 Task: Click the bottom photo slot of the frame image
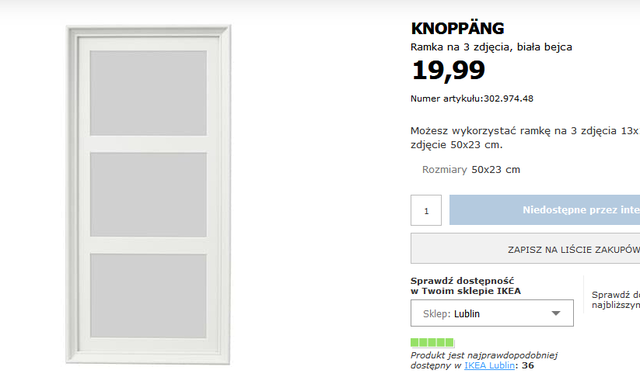[148, 296]
